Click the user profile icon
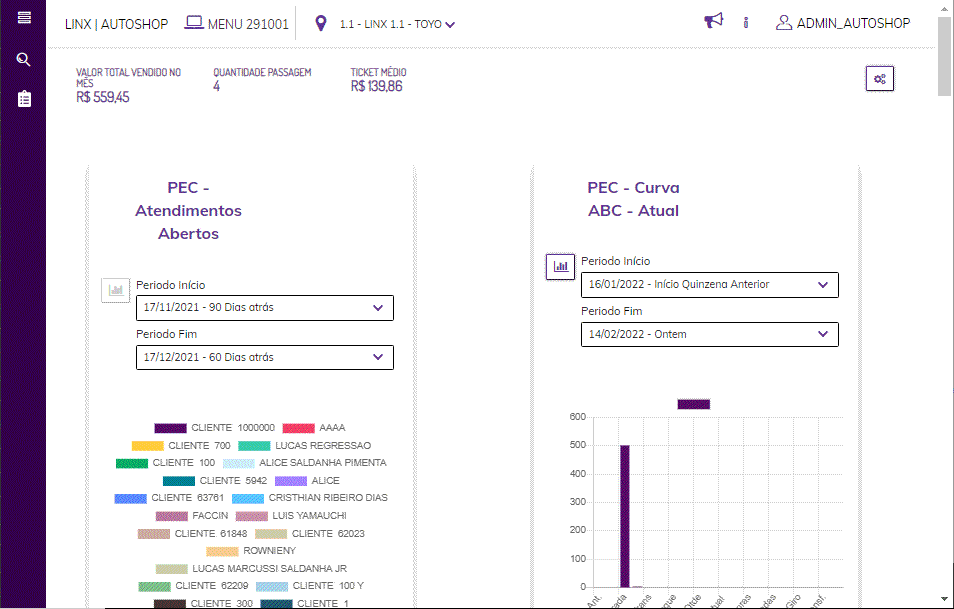 tap(784, 23)
